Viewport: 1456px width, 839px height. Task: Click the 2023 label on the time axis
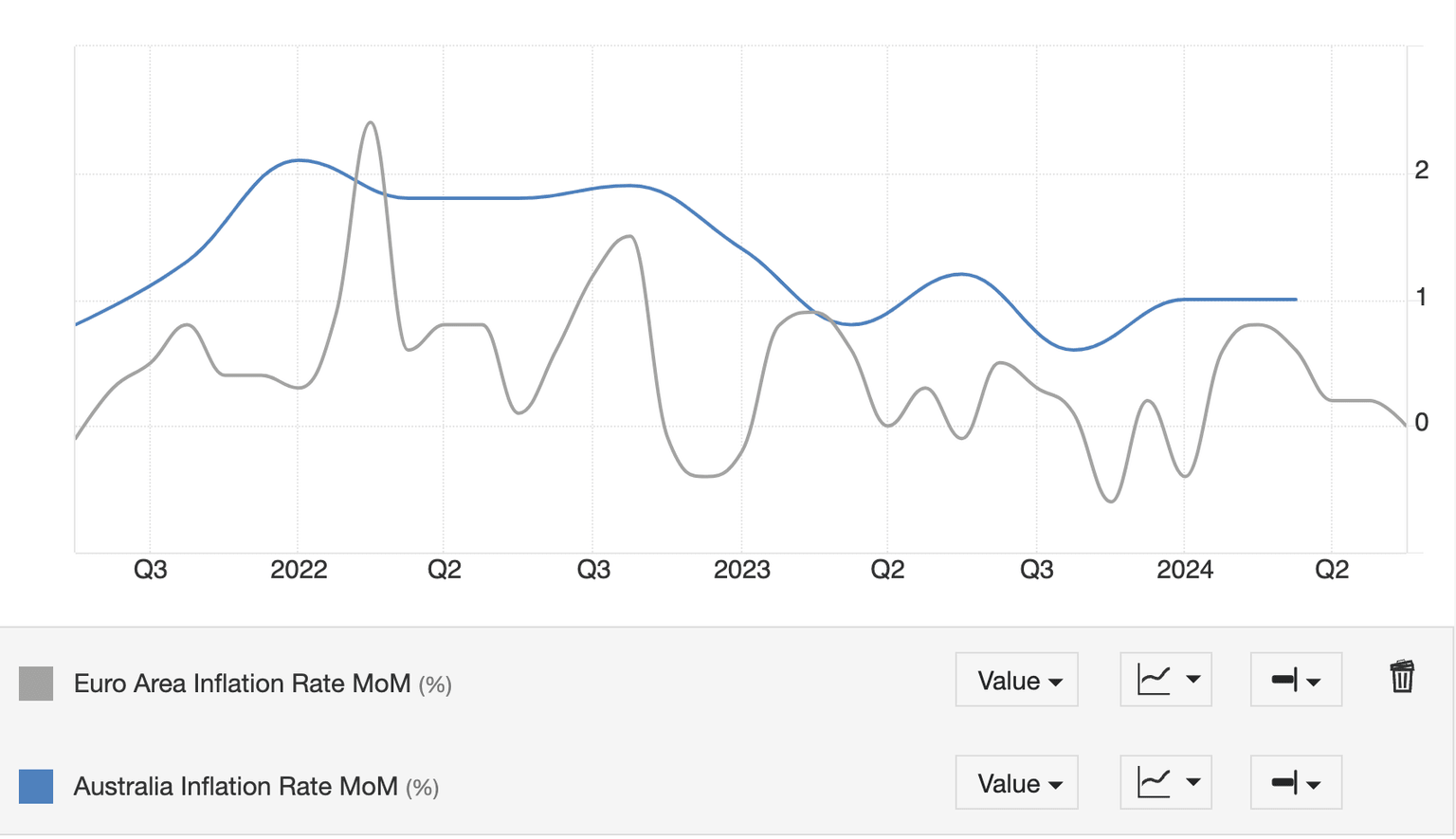pos(741,570)
